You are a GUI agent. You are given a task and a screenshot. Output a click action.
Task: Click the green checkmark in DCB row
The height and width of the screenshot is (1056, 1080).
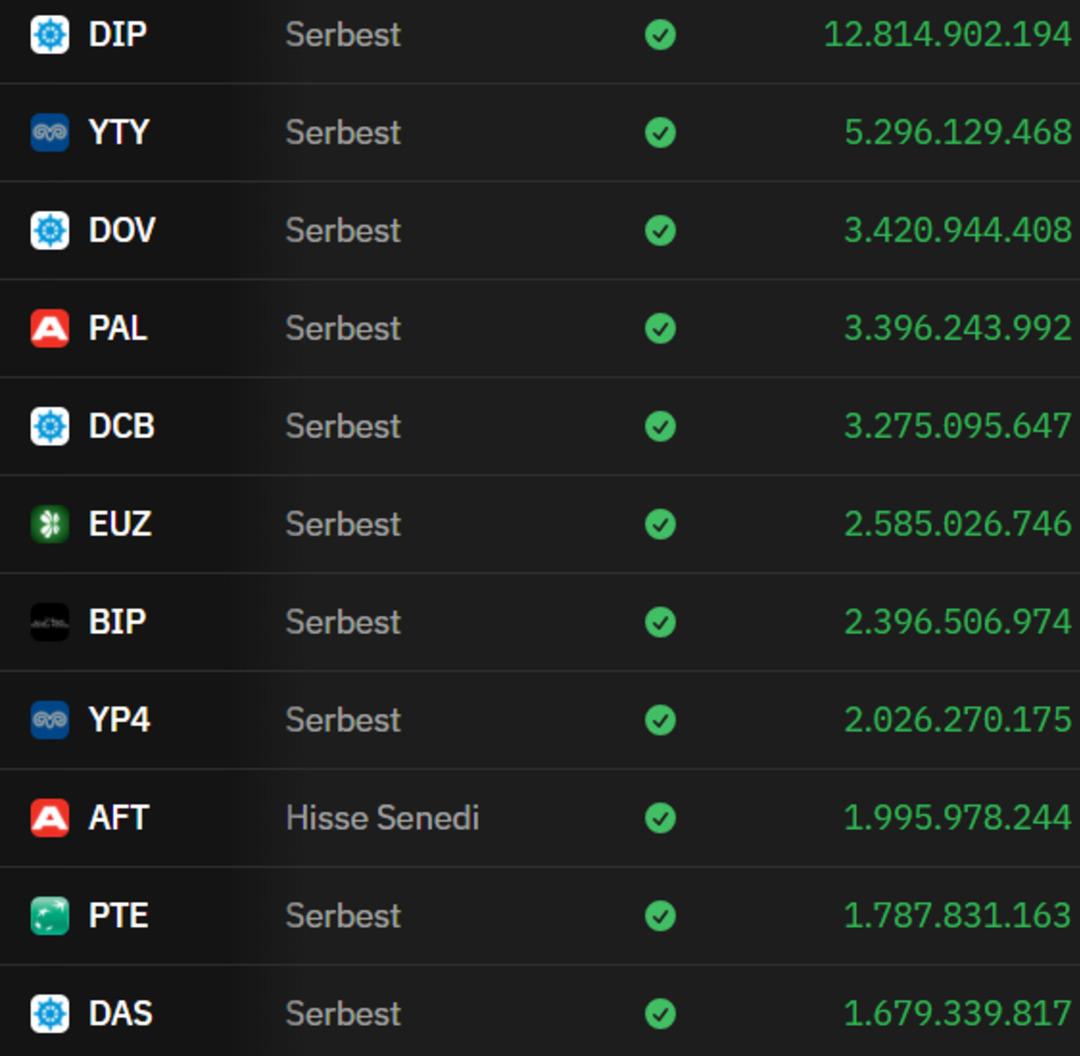pyautogui.click(x=660, y=427)
